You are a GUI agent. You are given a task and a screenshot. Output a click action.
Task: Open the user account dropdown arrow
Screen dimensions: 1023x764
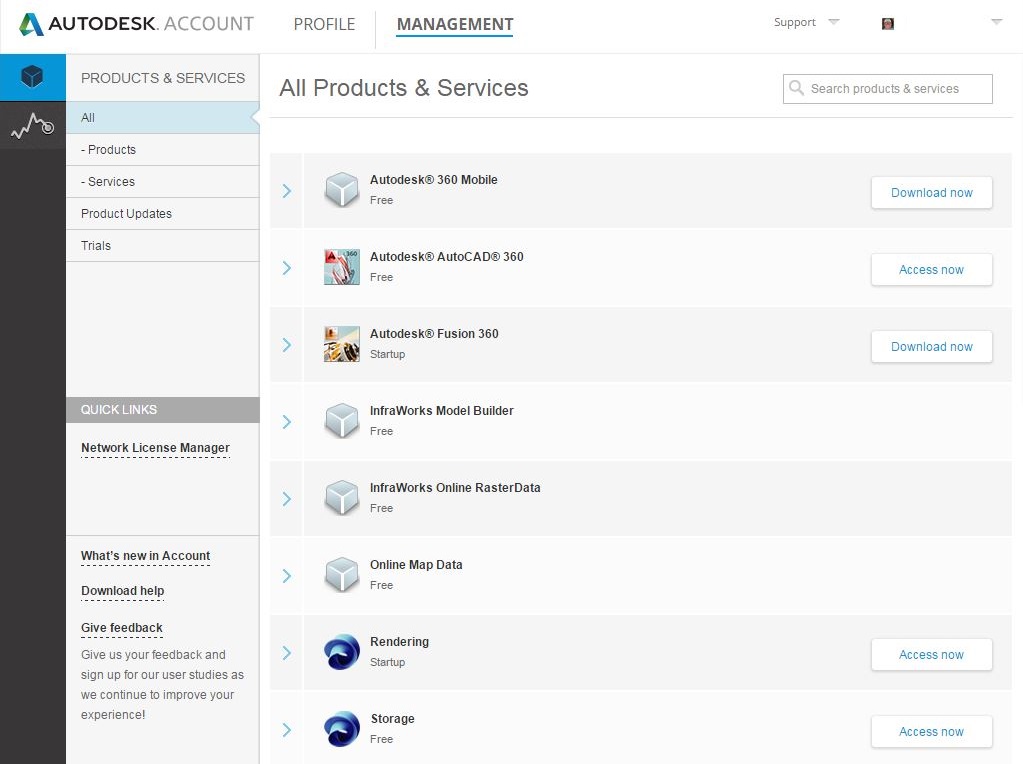click(996, 22)
